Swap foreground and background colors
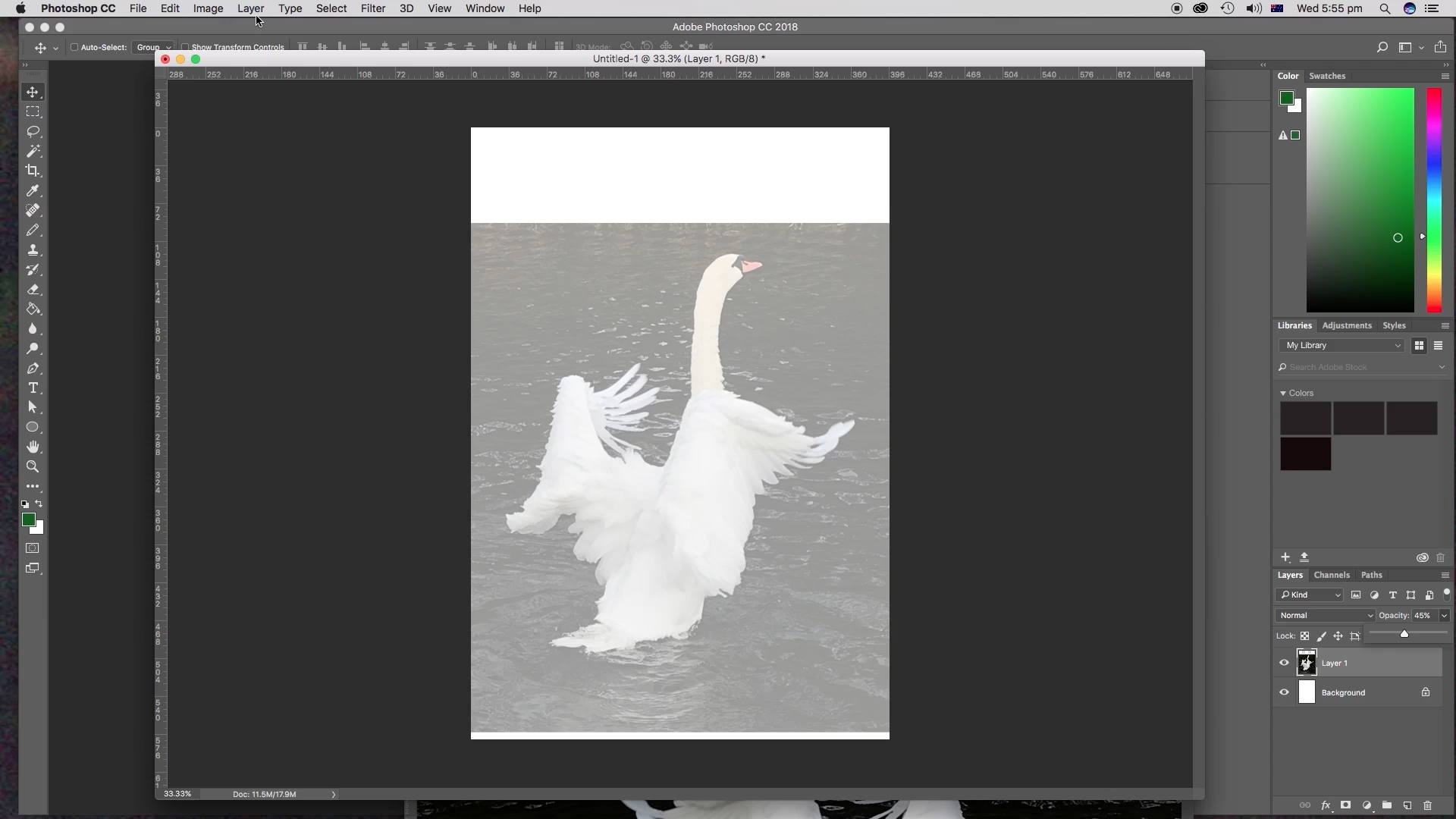1456x819 pixels. click(39, 504)
